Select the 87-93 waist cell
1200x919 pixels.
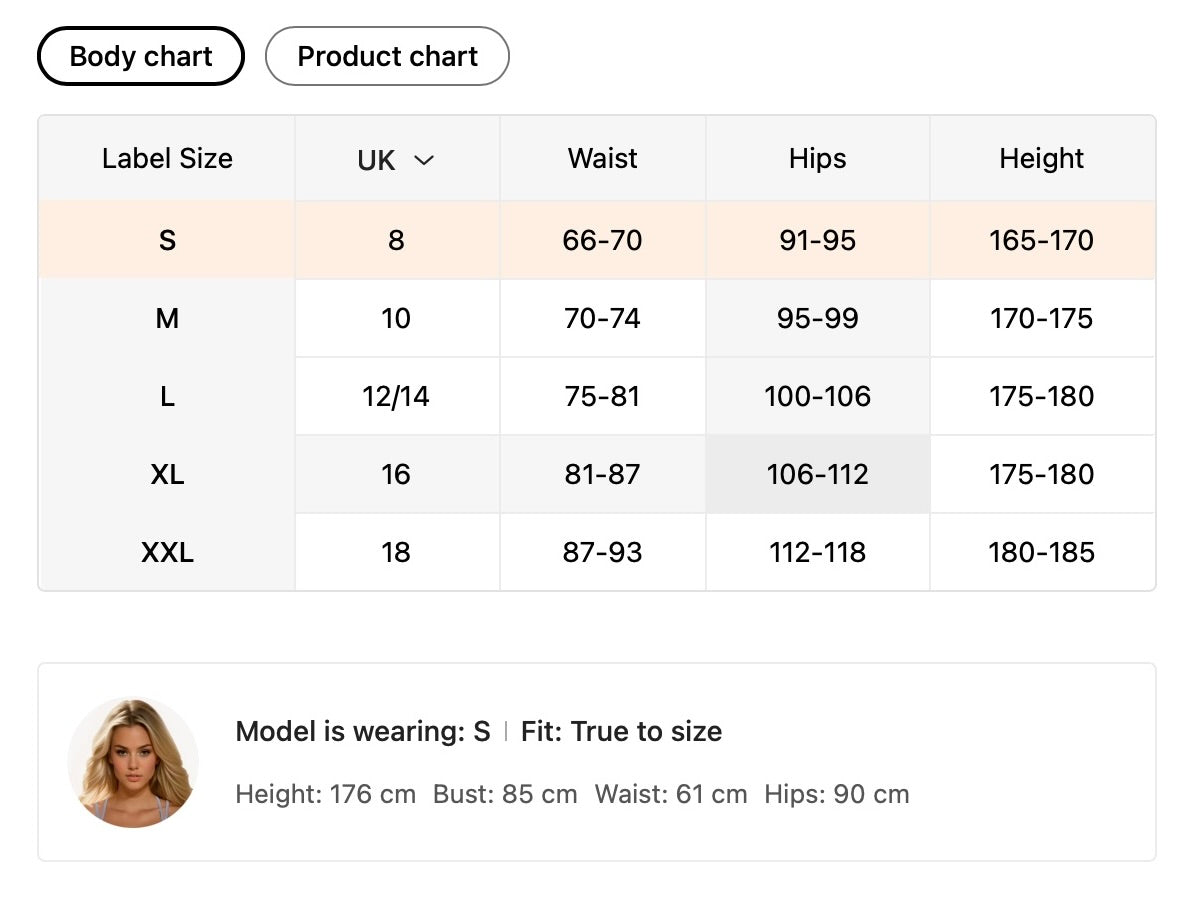pos(603,552)
